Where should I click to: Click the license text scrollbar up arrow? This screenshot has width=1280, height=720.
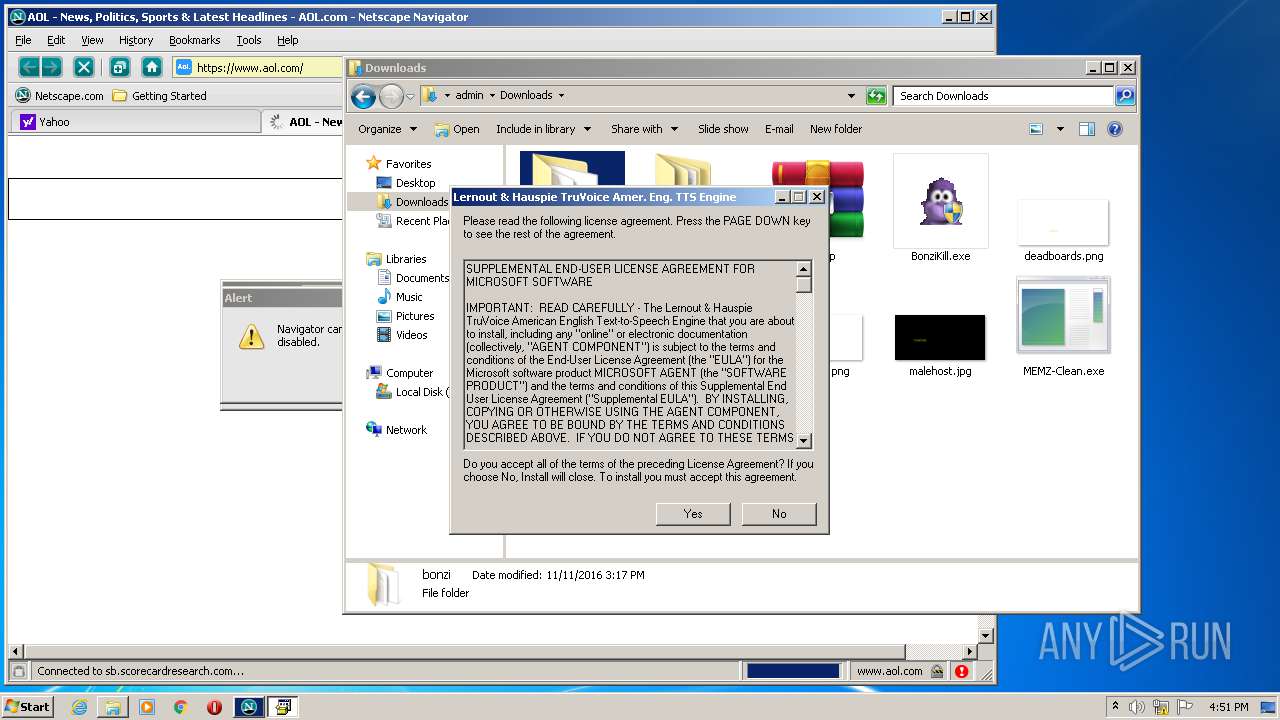click(x=804, y=269)
